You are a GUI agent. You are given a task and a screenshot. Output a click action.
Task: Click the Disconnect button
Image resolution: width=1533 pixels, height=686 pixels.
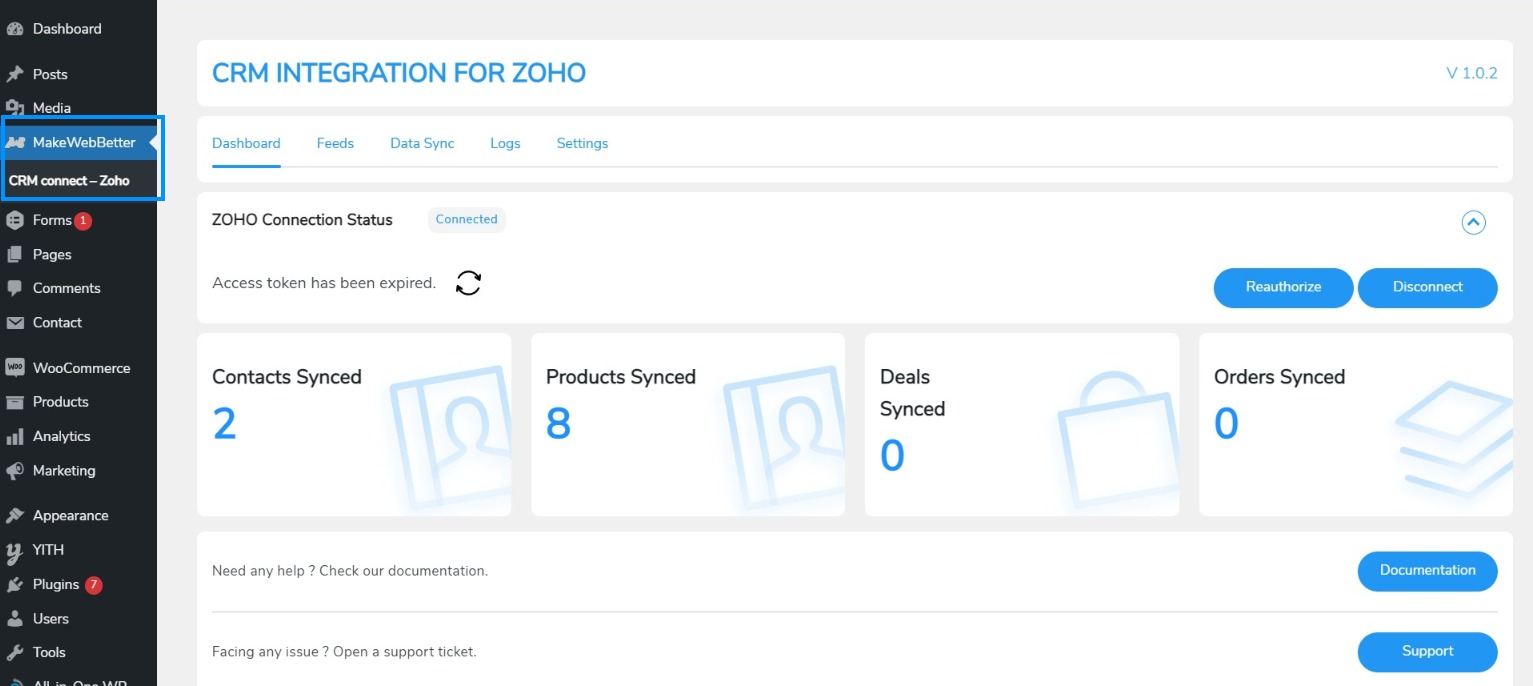point(1427,287)
